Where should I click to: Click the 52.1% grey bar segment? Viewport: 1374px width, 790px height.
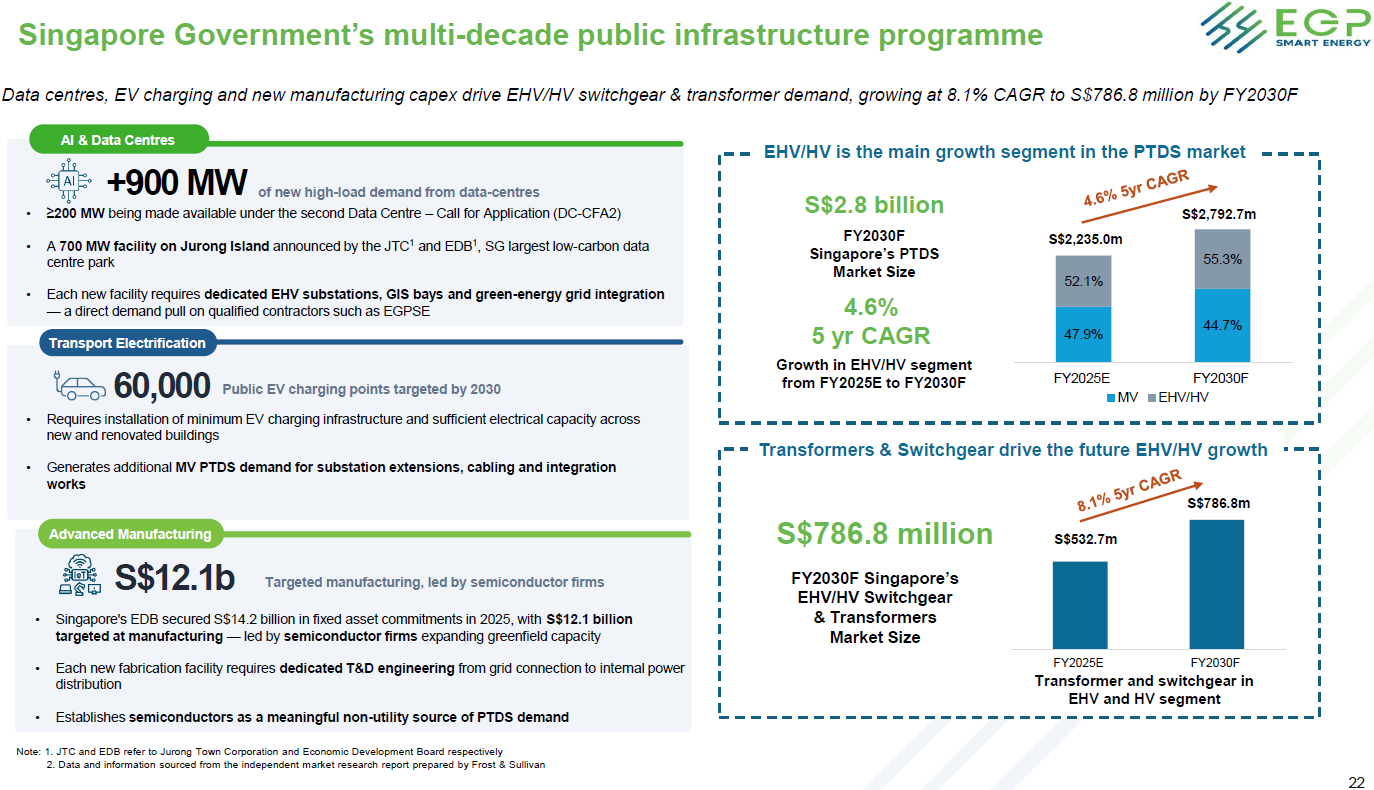pos(1083,281)
